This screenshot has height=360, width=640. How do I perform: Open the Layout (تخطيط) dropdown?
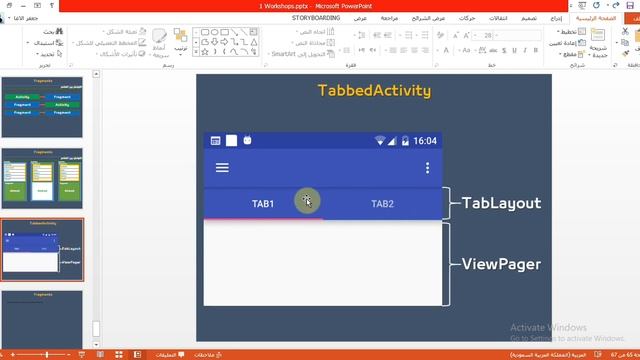coord(572,31)
